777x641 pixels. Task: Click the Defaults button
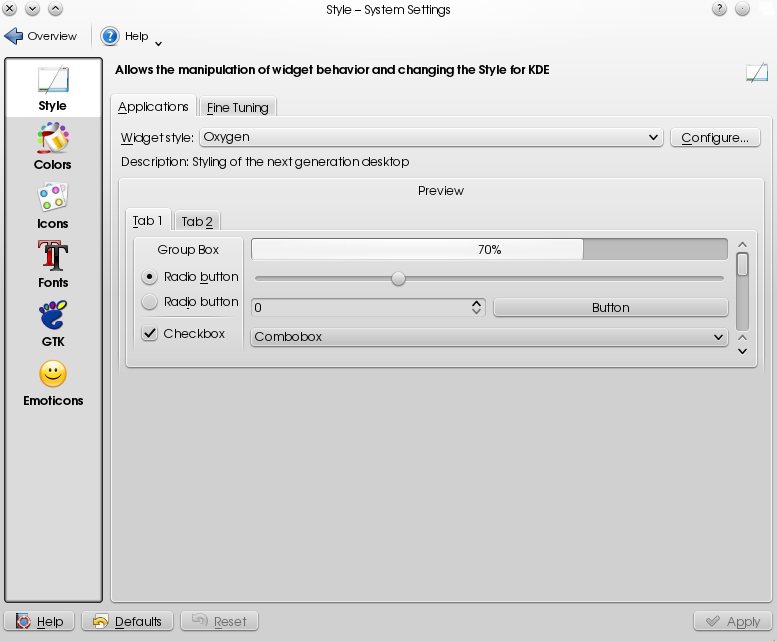tap(127, 621)
